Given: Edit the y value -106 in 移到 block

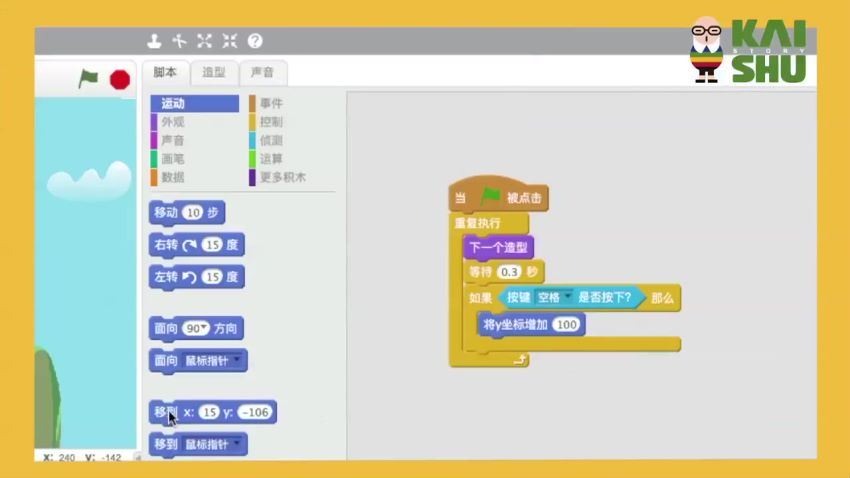Looking at the screenshot, I should pyautogui.click(x=255, y=412).
